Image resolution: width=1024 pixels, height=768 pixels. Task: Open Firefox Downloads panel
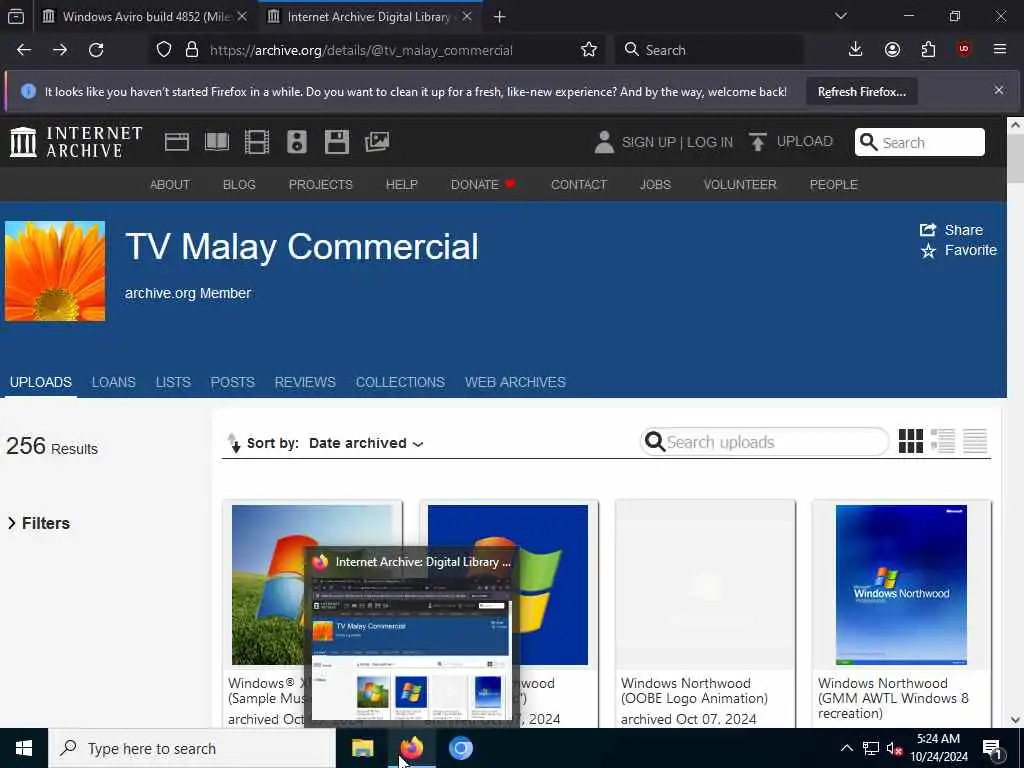click(856, 50)
